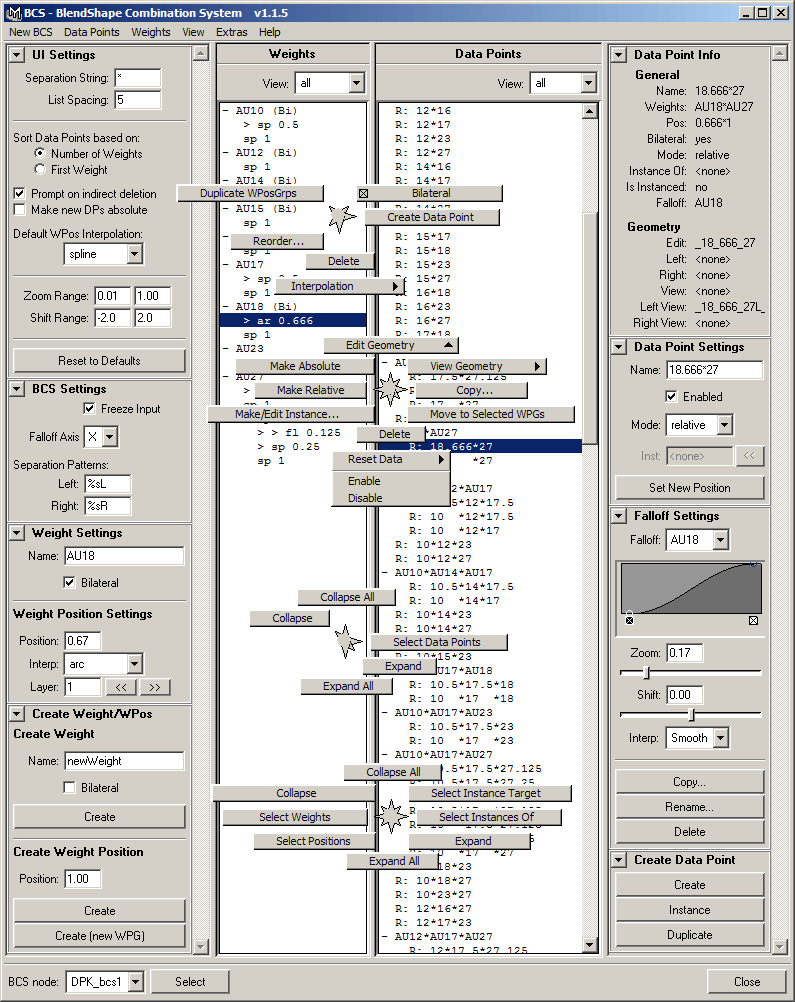Screen dimensions: 795x1002
Task: Click the layer decrease << button
Action: click(x=120, y=687)
